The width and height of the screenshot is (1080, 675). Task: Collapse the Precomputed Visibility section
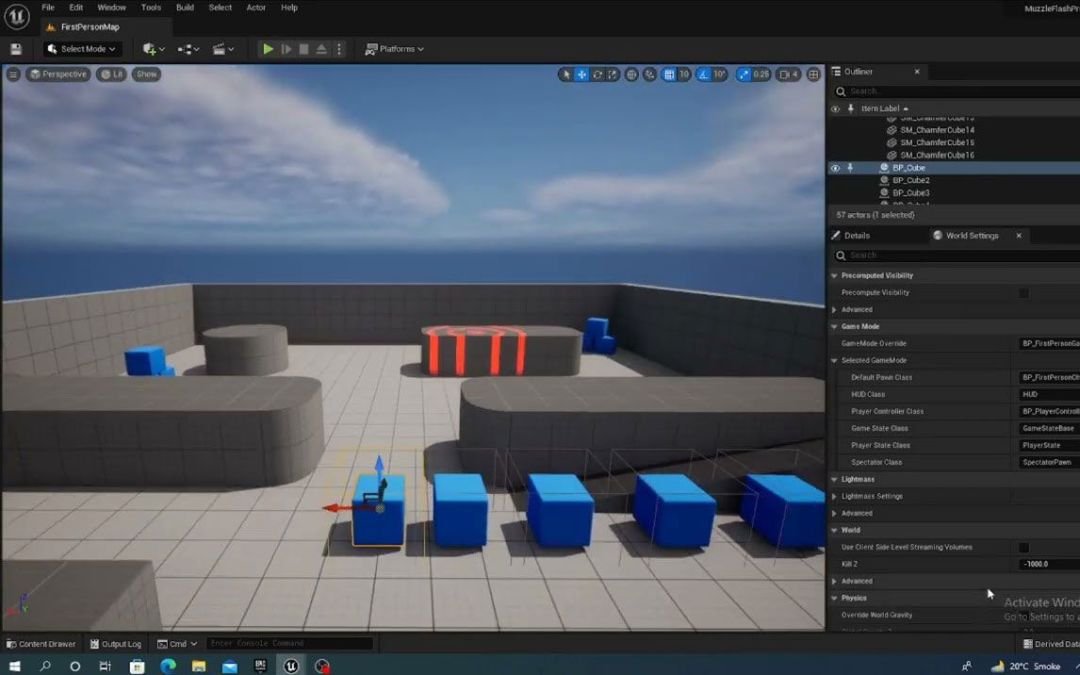click(x=834, y=276)
